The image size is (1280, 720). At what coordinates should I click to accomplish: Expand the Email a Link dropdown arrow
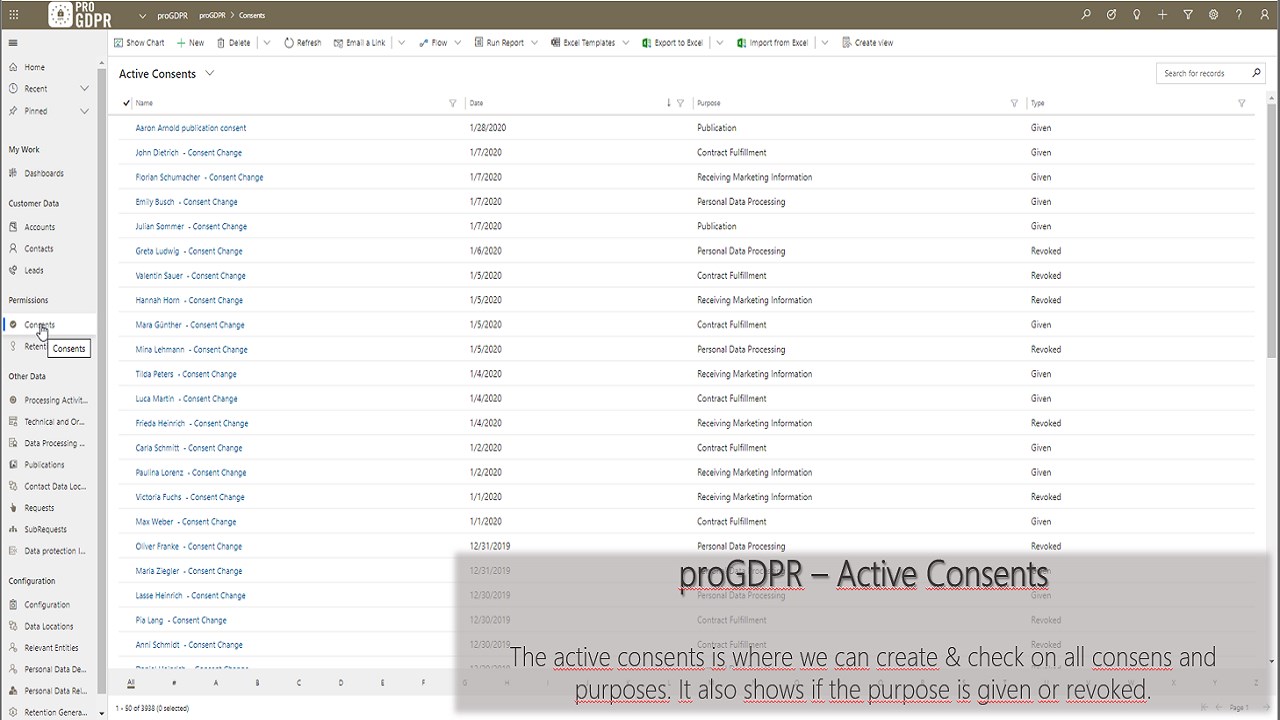[402, 43]
